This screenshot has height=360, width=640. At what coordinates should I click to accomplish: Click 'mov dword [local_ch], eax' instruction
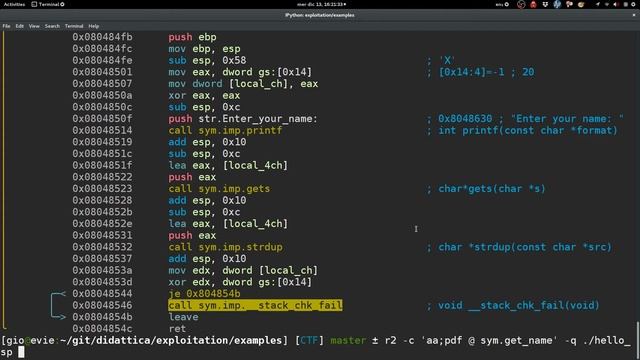[x=243, y=84]
